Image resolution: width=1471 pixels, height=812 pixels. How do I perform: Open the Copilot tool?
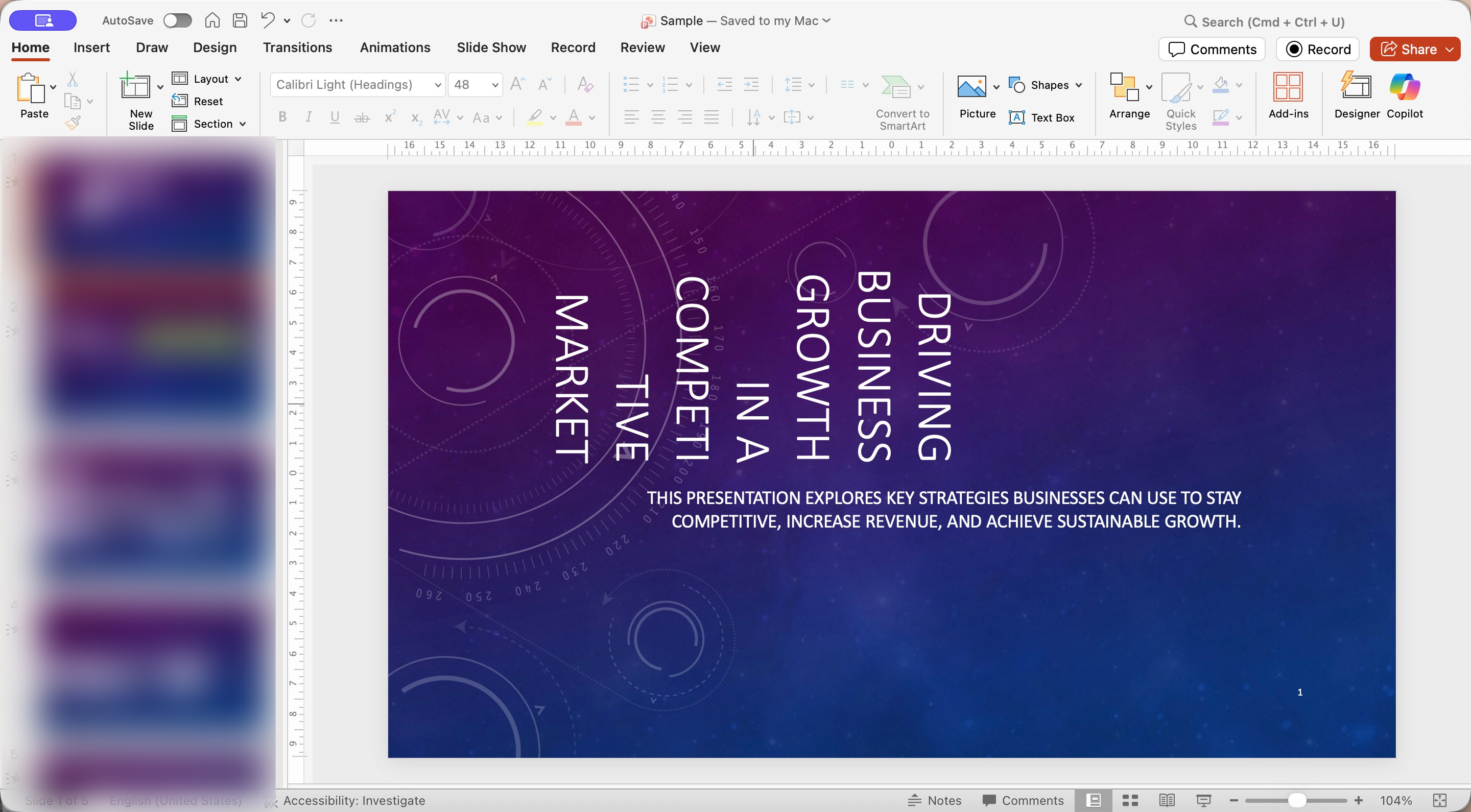click(1404, 87)
